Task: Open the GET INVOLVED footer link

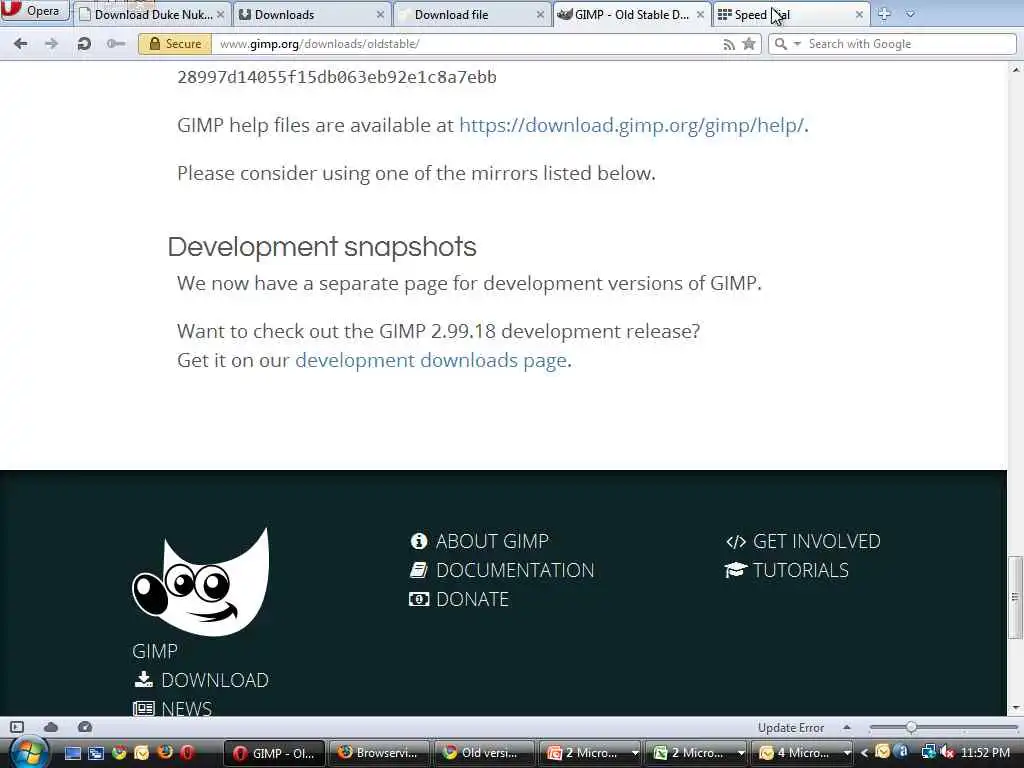Action: [x=816, y=541]
